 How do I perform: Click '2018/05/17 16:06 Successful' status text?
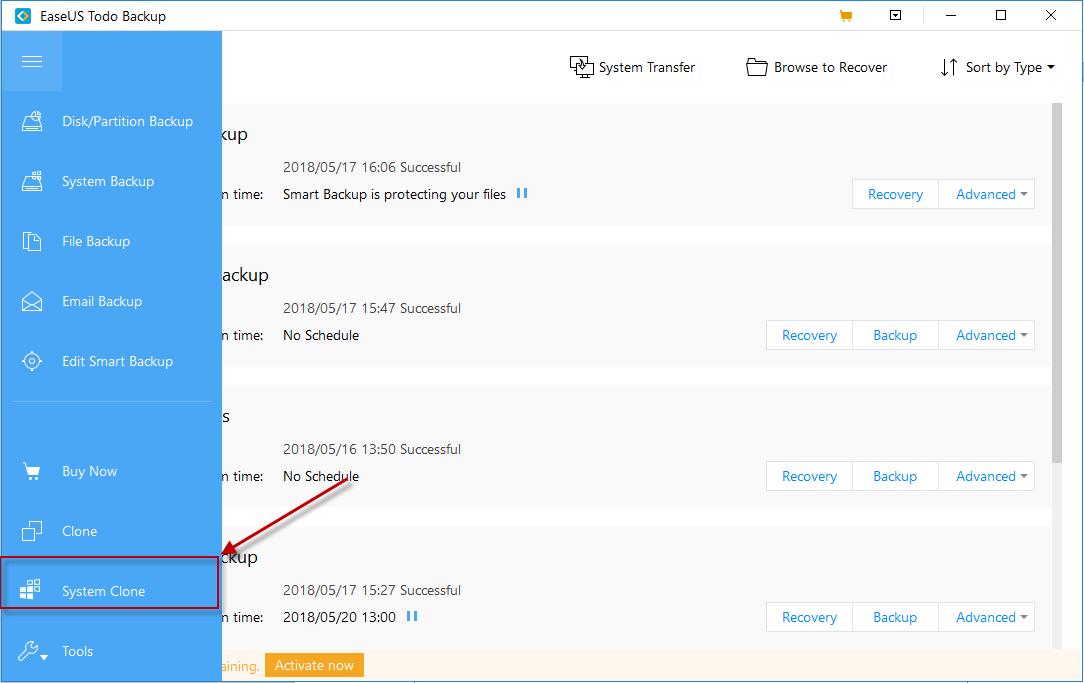372,167
